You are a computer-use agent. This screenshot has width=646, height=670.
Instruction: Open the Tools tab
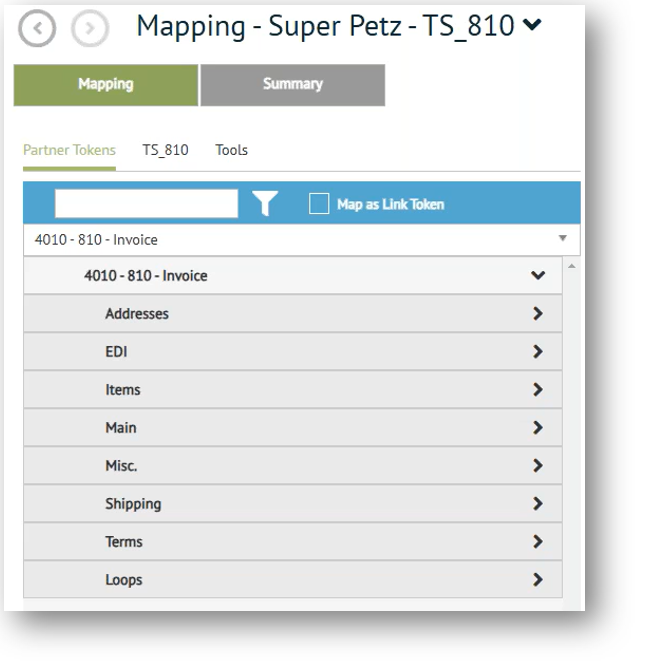231,151
